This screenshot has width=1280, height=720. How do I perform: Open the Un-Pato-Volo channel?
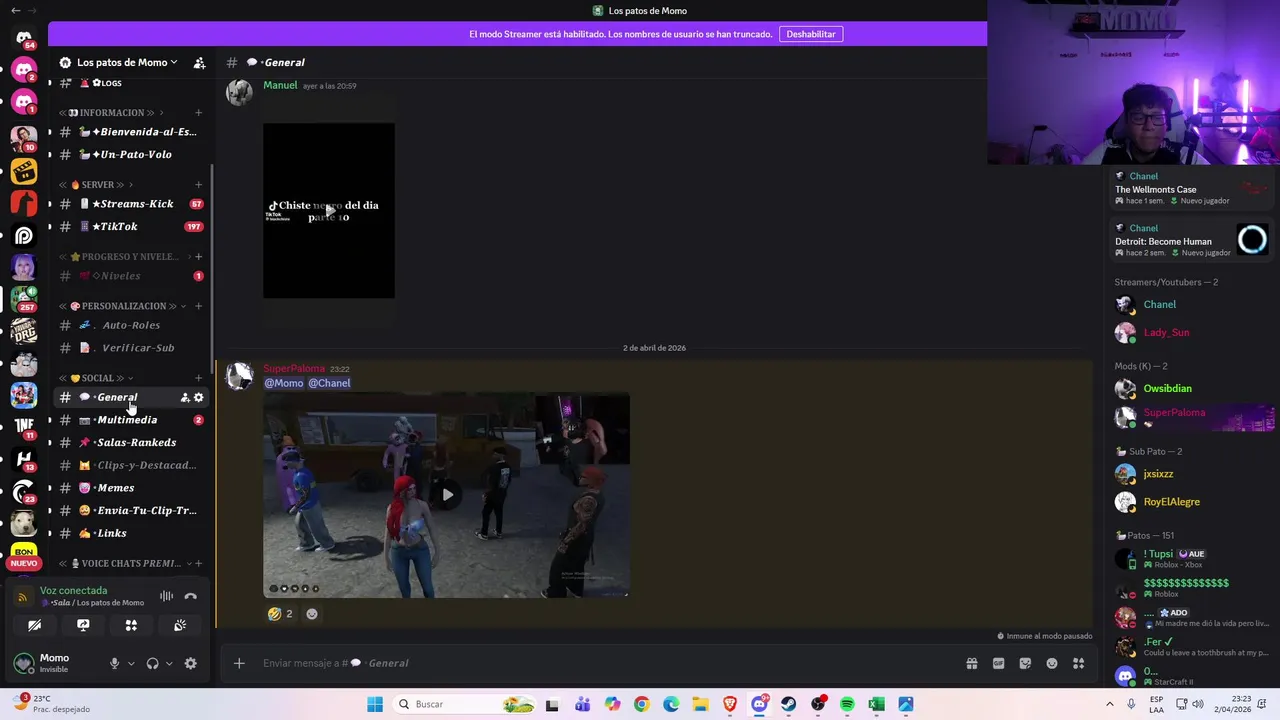pyautogui.click(x=131, y=154)
